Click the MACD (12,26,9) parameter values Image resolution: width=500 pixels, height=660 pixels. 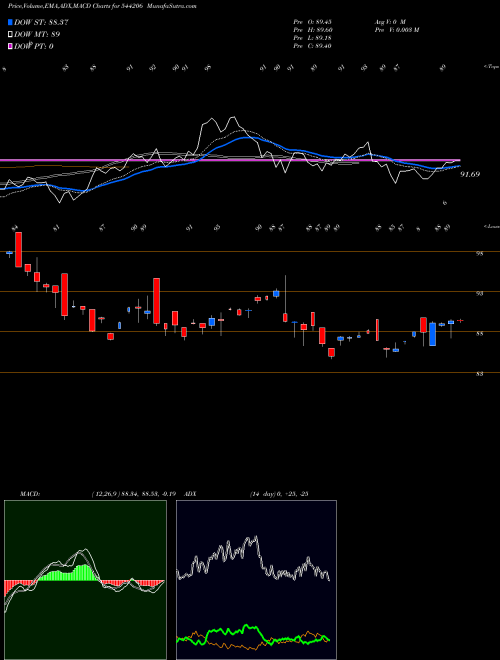(x=136, y=494)
